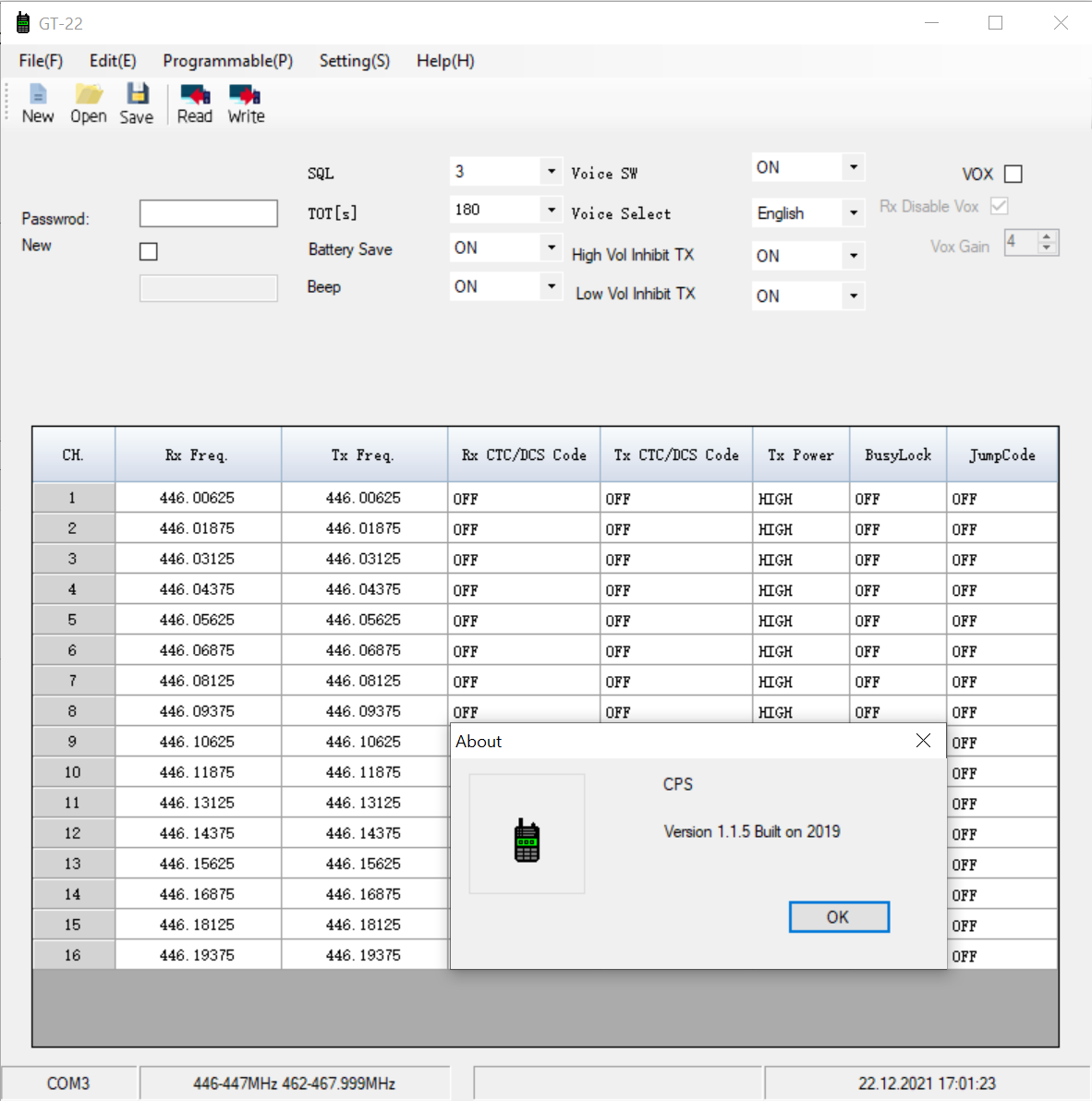Open the Help(H) menu
1092x1101 pixels.
pos(445,61)
